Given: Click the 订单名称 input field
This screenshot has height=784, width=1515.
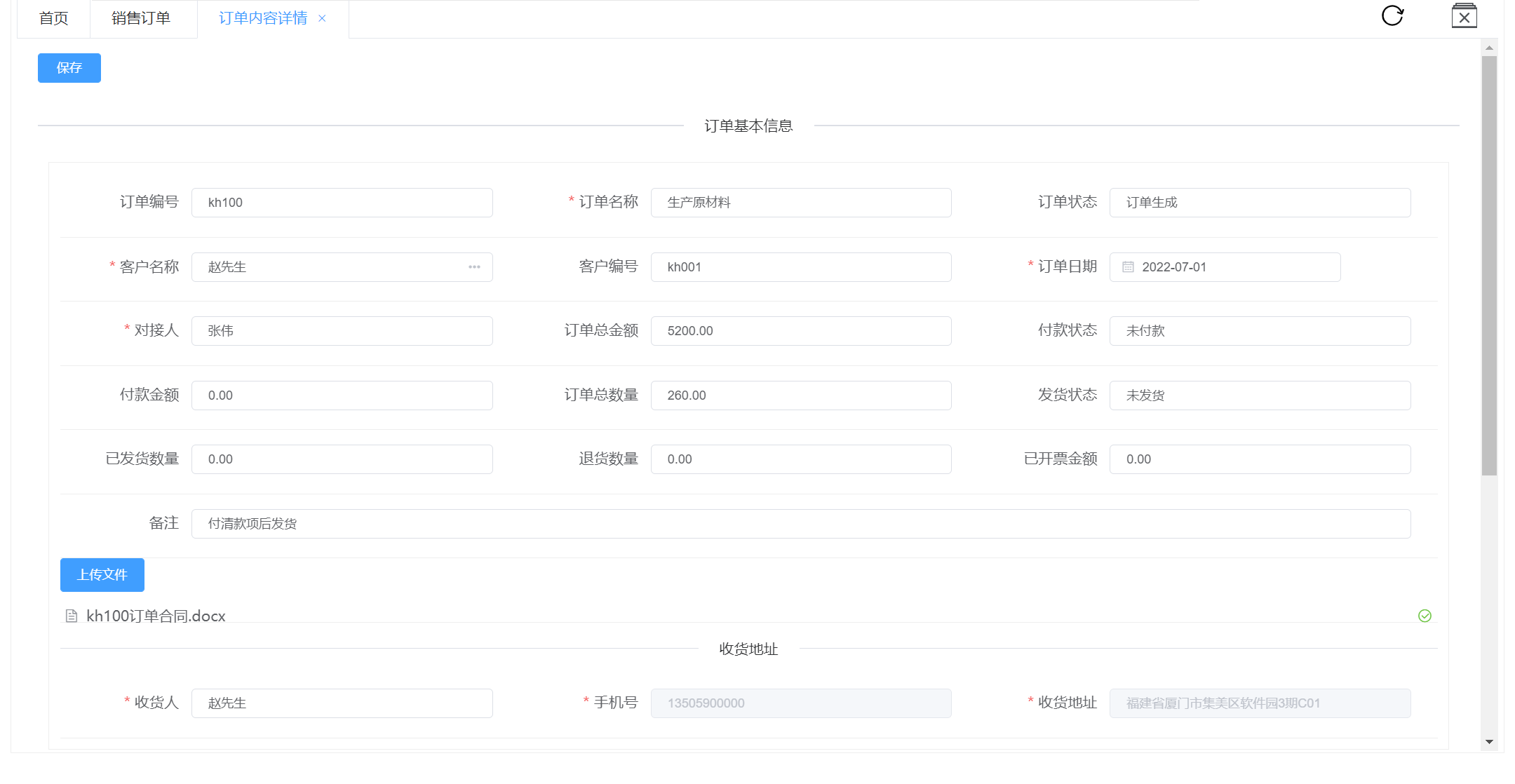Looking at the screenshot, I should (800, 203).
